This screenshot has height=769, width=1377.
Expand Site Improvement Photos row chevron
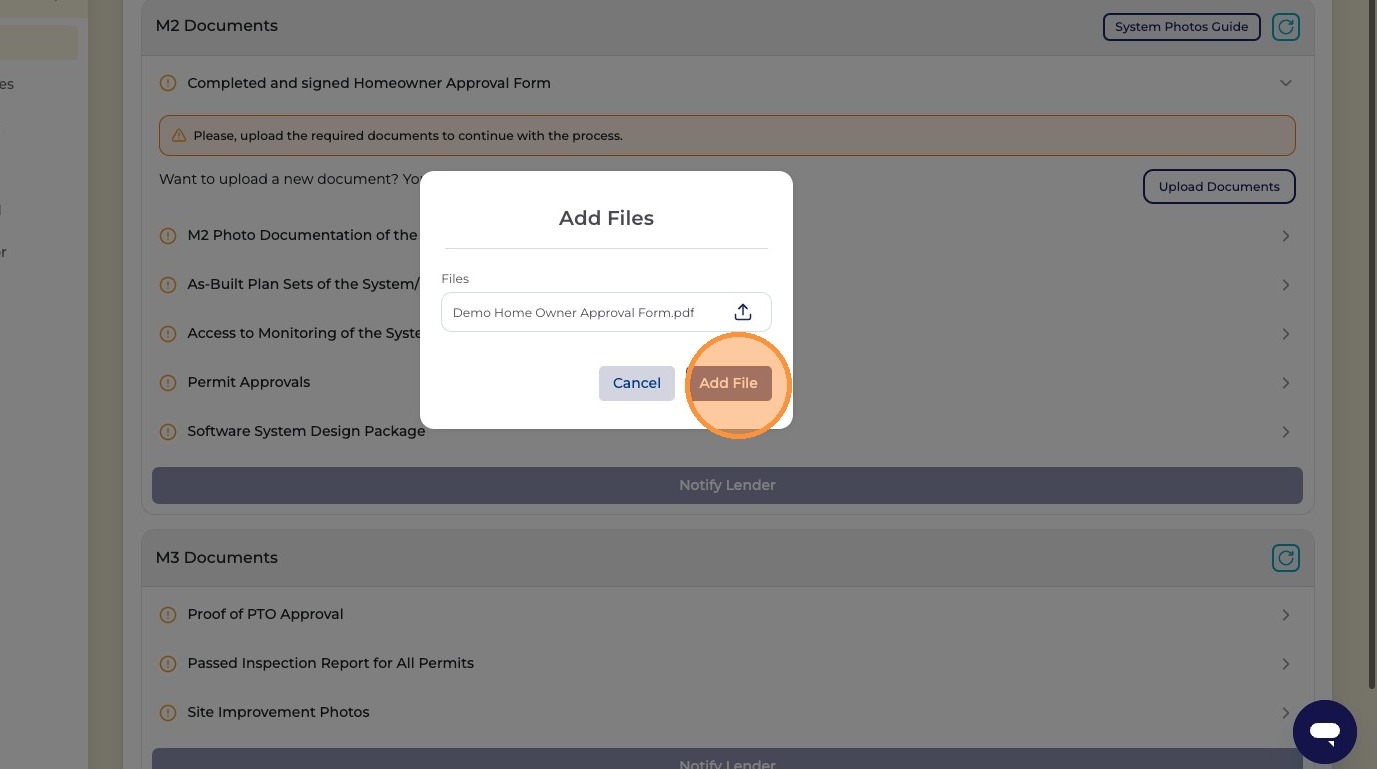pyautogui.click(x=1286, y=713)
